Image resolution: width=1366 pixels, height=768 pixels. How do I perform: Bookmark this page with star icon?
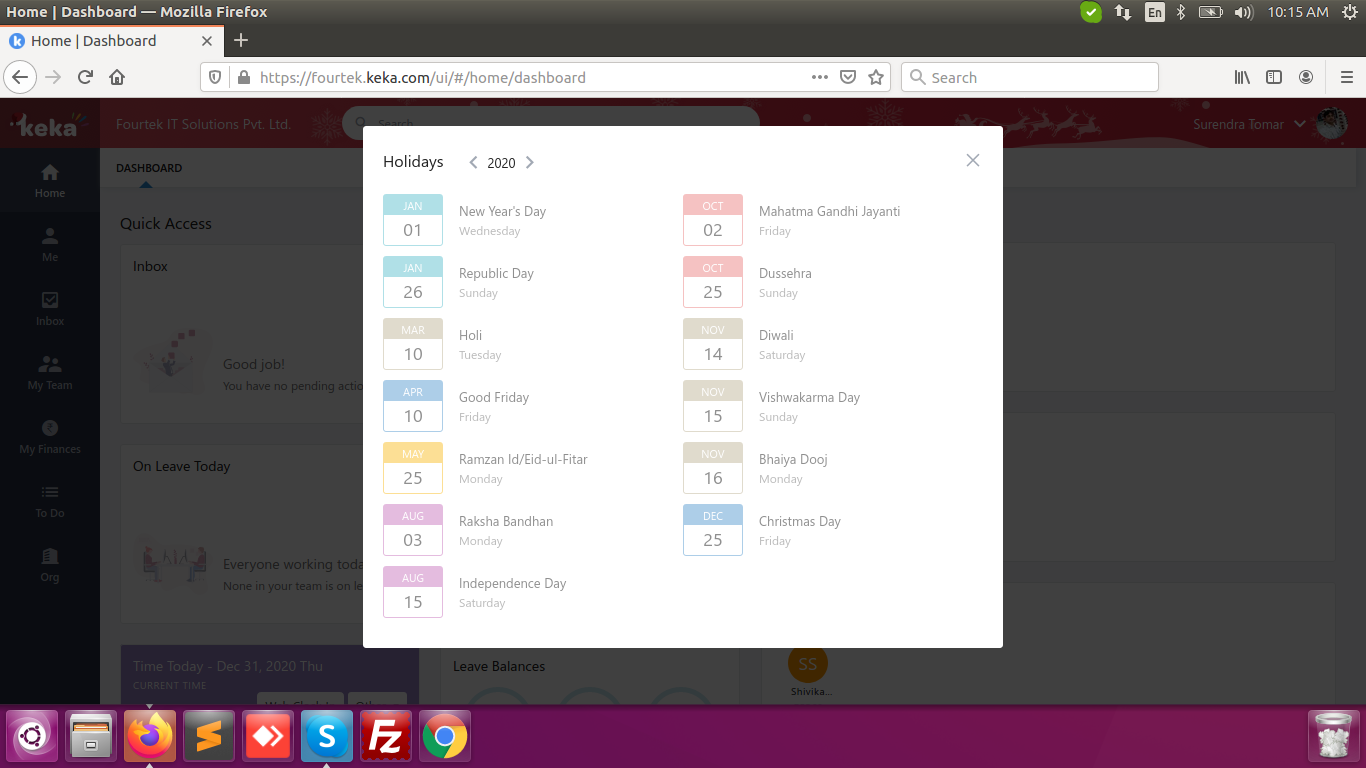pyautogui.click(x=876, y=77)
